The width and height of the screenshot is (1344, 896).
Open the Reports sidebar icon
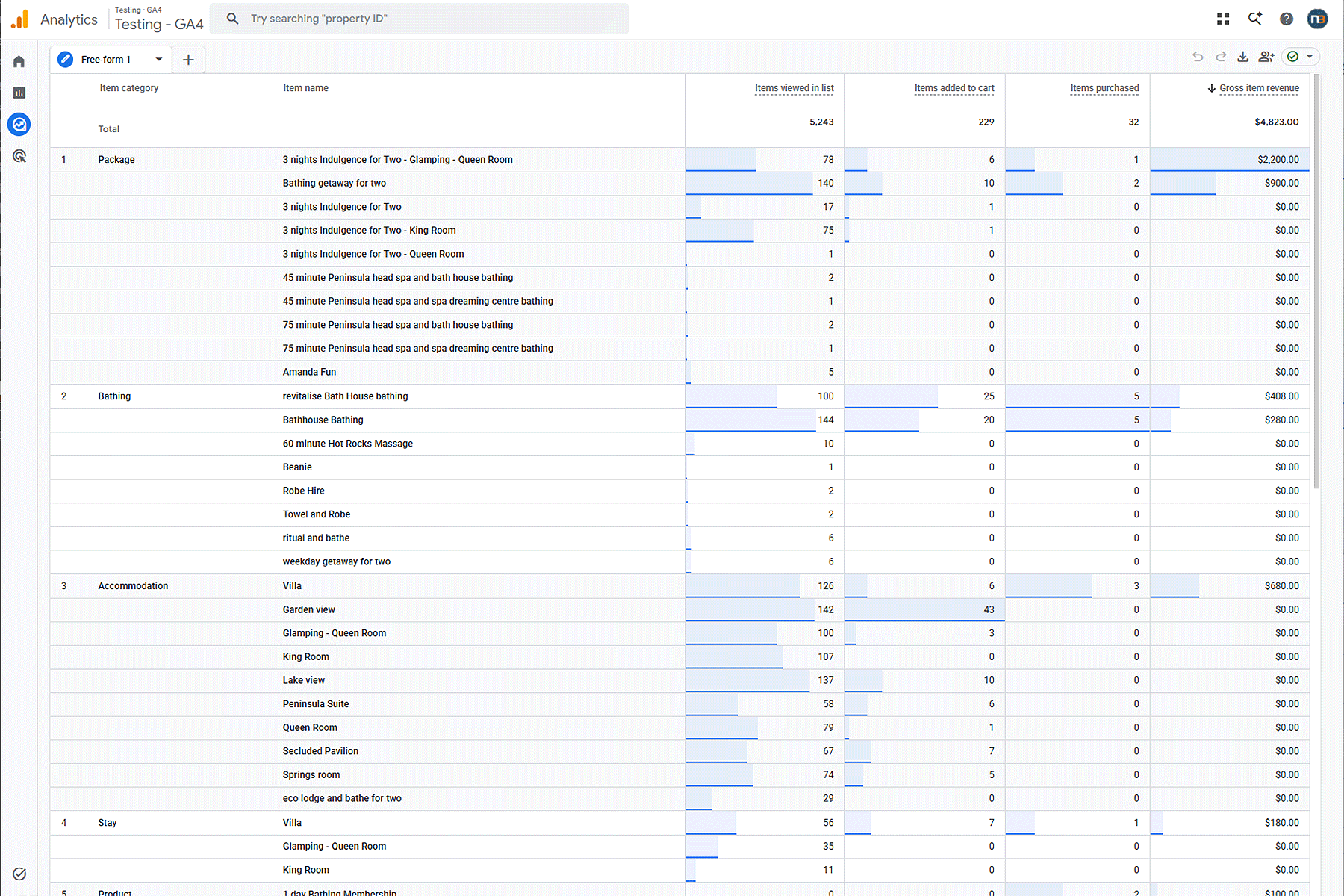click(x=19, y=93)
